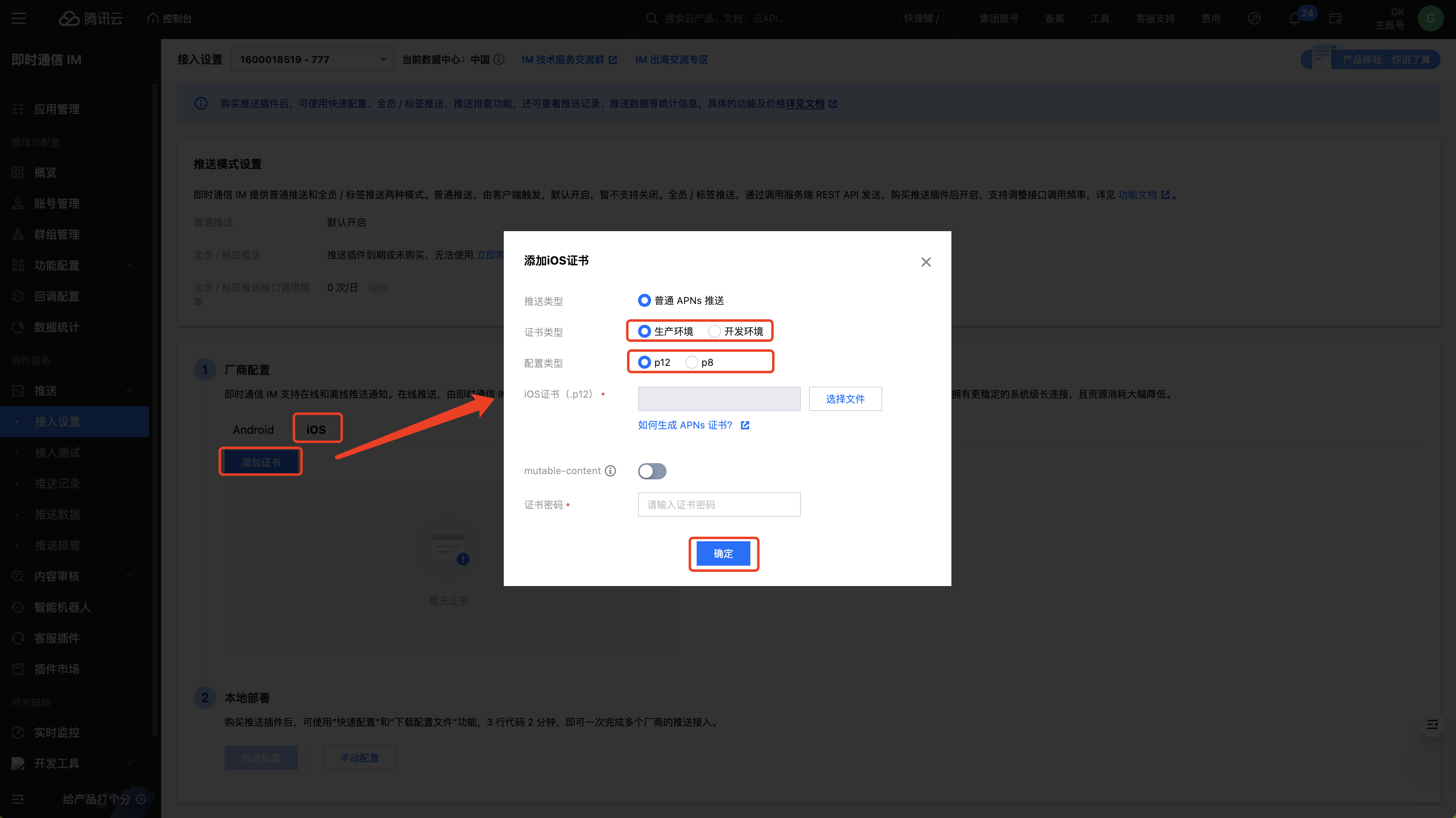Switch to the Android tab
1456x818 pixels.
pos(253,430)
